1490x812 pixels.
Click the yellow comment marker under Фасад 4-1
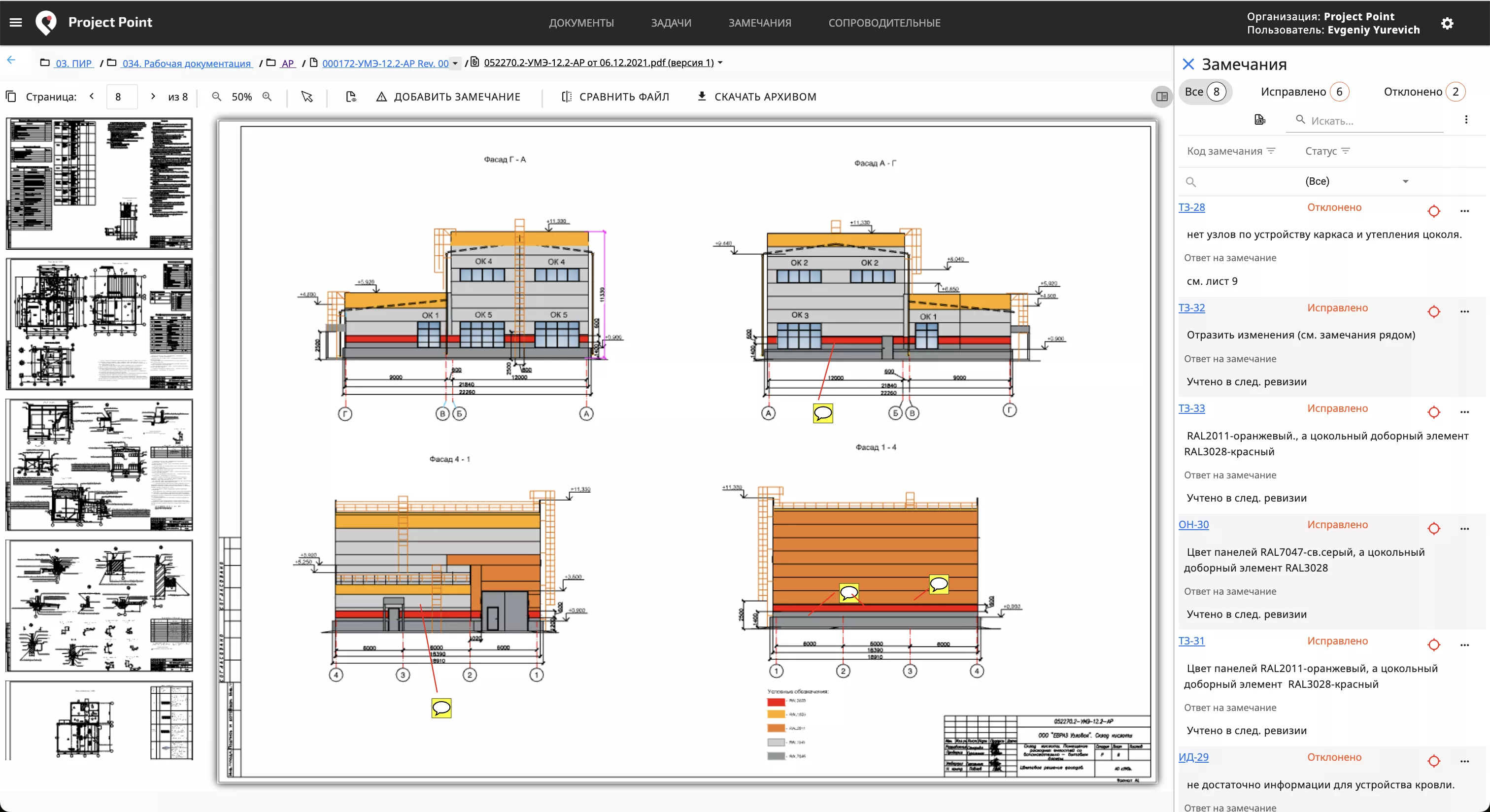[x=441, y=708]
